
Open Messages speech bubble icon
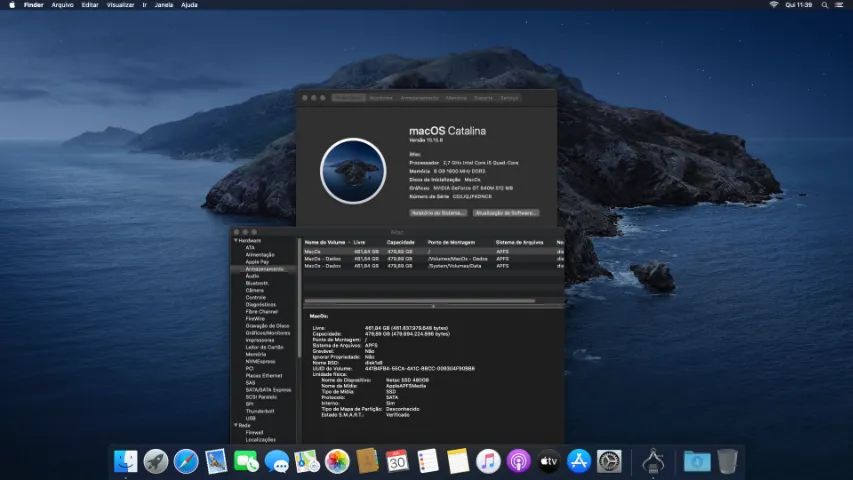coord(277,461)
